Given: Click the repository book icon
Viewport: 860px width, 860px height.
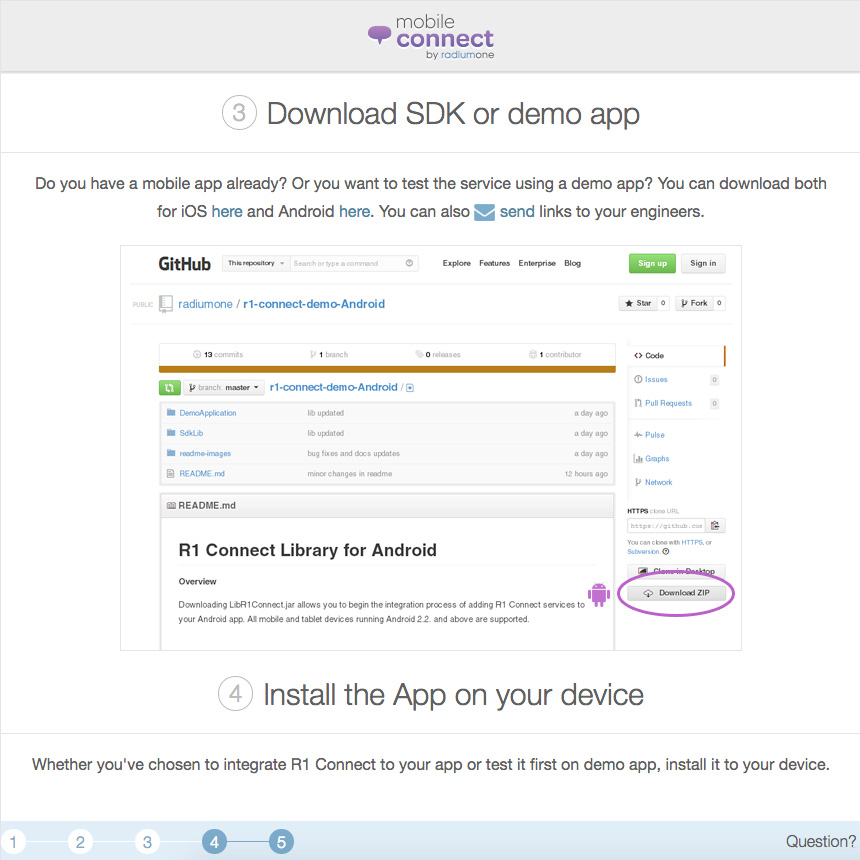Looking at the screenshot, I should (166, 304).
